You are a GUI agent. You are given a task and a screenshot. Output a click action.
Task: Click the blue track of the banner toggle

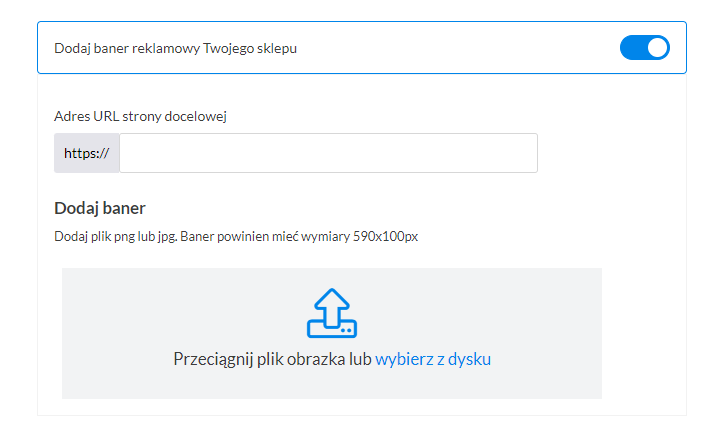click(x=633, y=47)
